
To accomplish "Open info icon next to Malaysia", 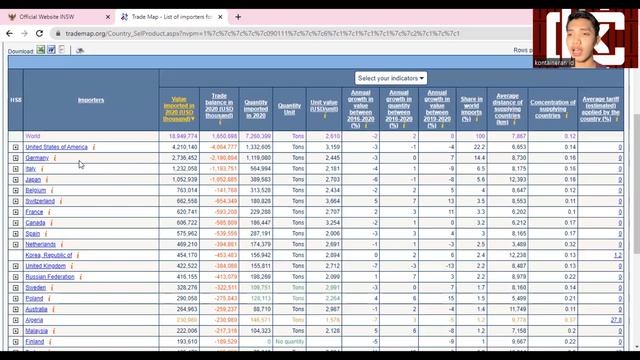I will 54,331.
